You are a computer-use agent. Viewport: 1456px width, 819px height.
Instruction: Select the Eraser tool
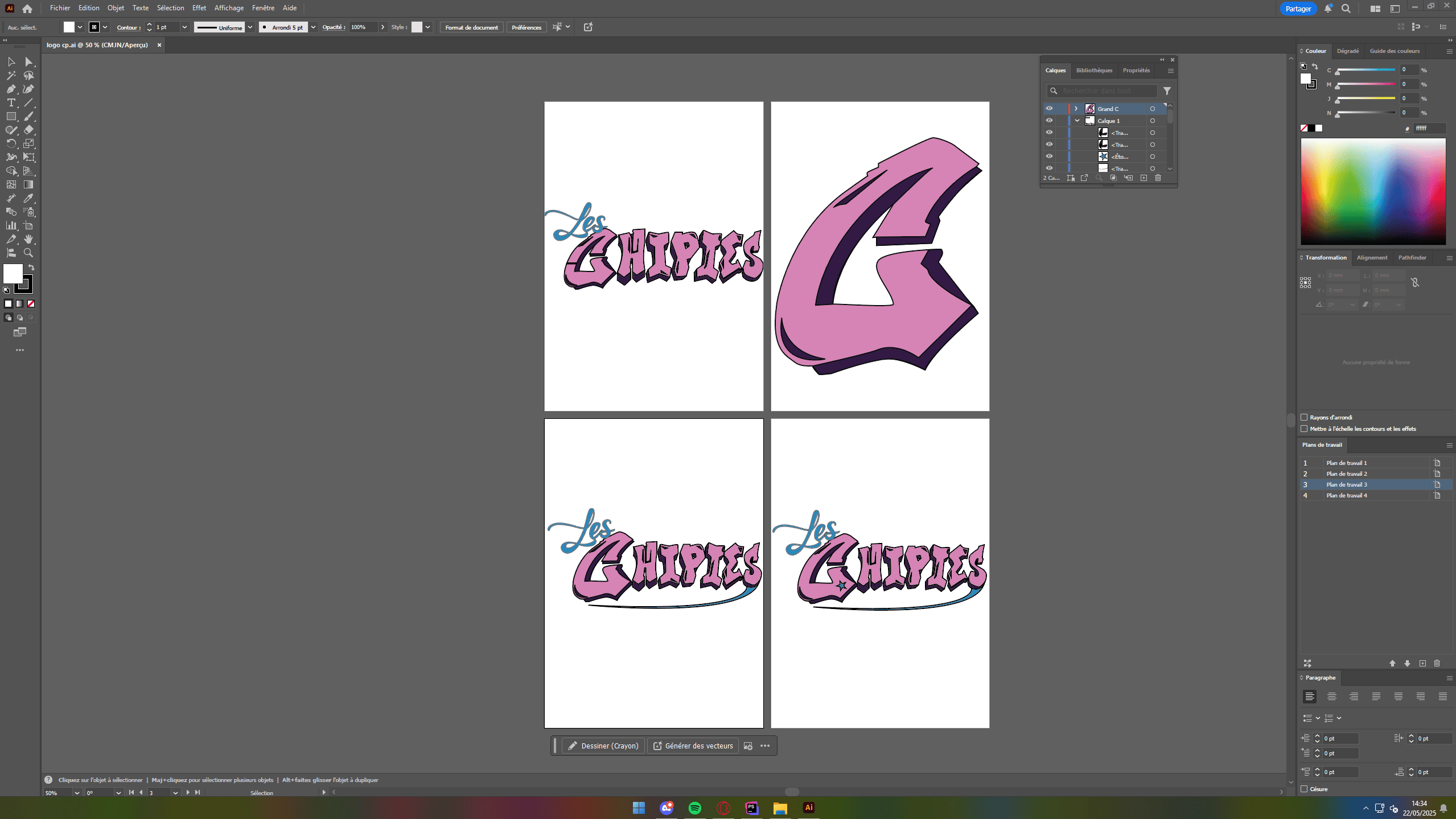[x=28, y=130]
